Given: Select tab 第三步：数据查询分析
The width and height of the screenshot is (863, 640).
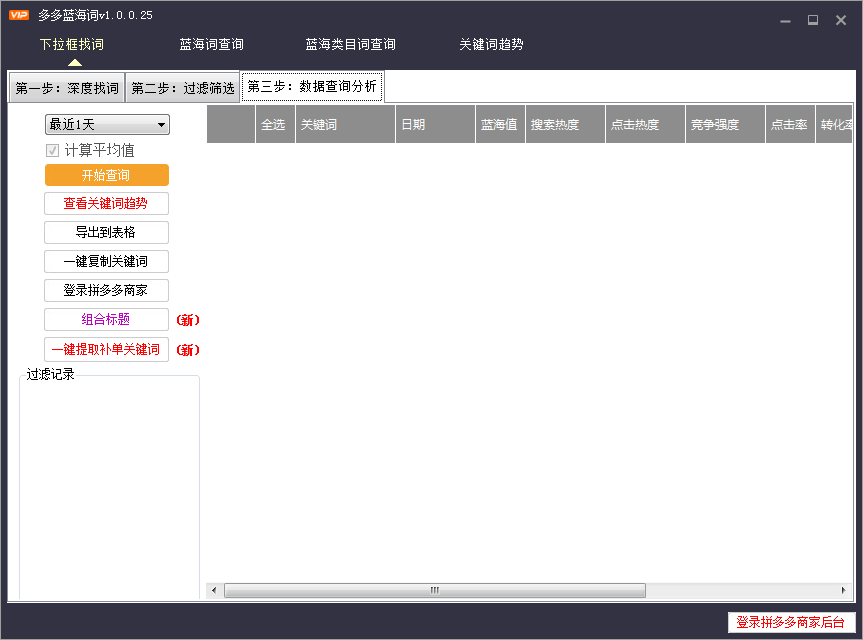Looking at the screenshot, I should click(312, 86).
